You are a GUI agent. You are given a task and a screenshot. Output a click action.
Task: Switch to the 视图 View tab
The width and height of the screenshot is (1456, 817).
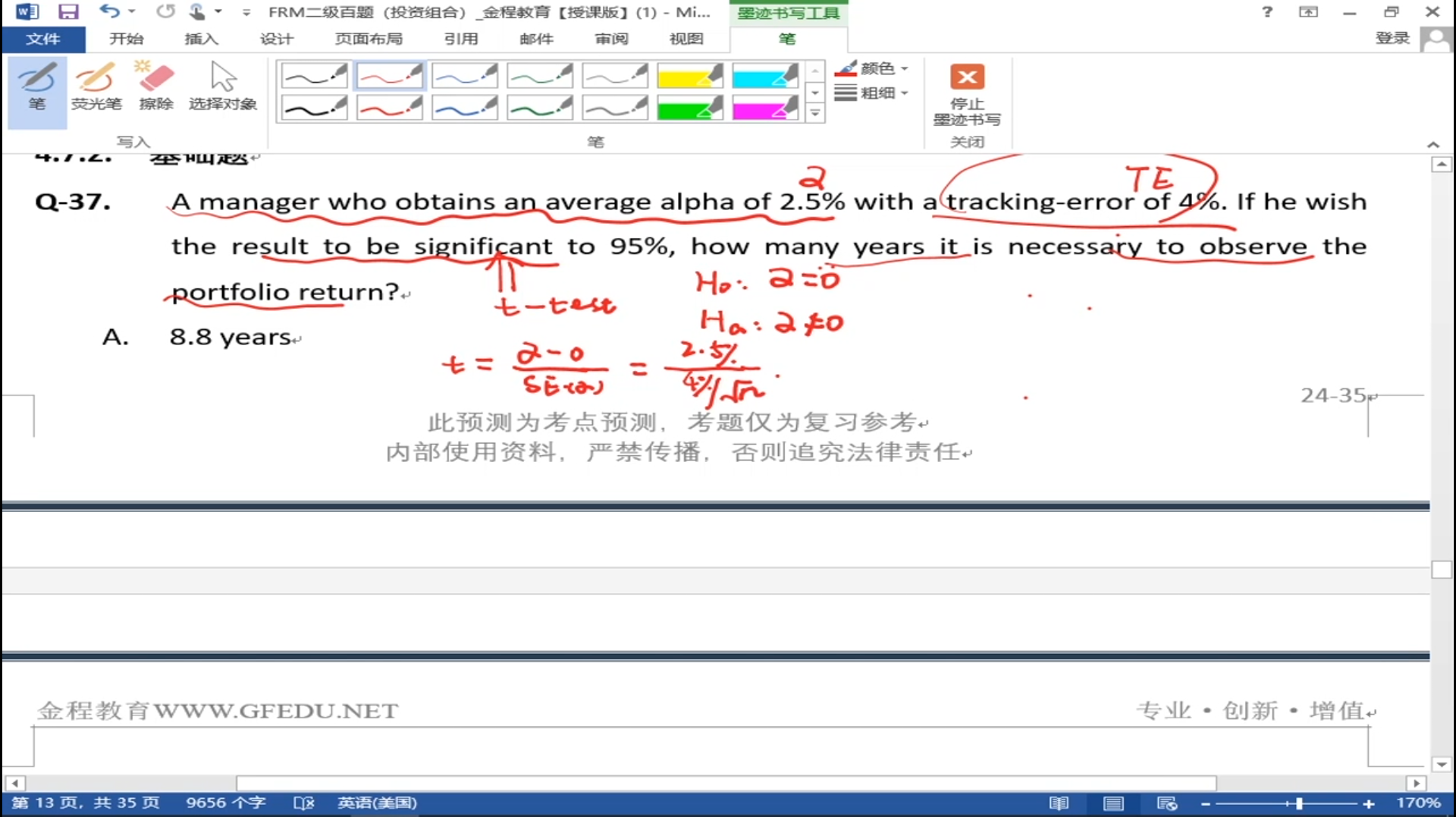click(686, 39)
